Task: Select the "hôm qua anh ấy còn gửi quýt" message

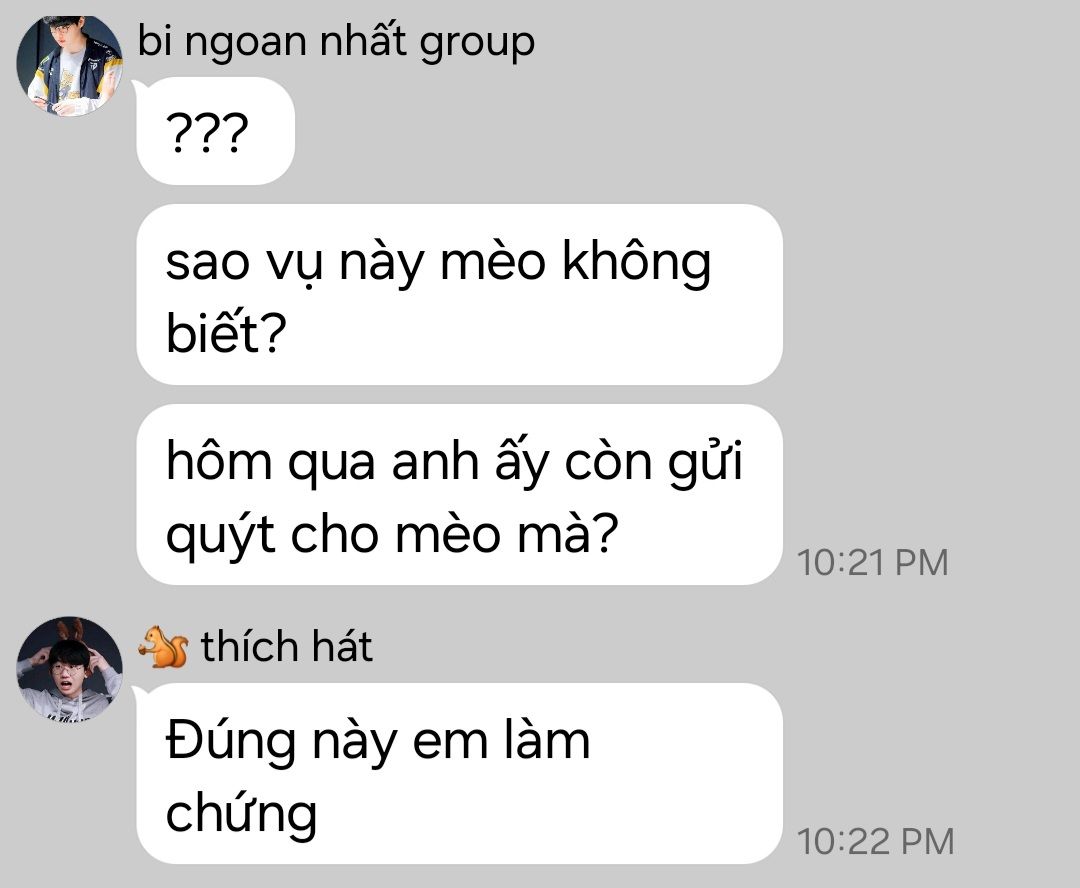Action: (x=459, y=495)
